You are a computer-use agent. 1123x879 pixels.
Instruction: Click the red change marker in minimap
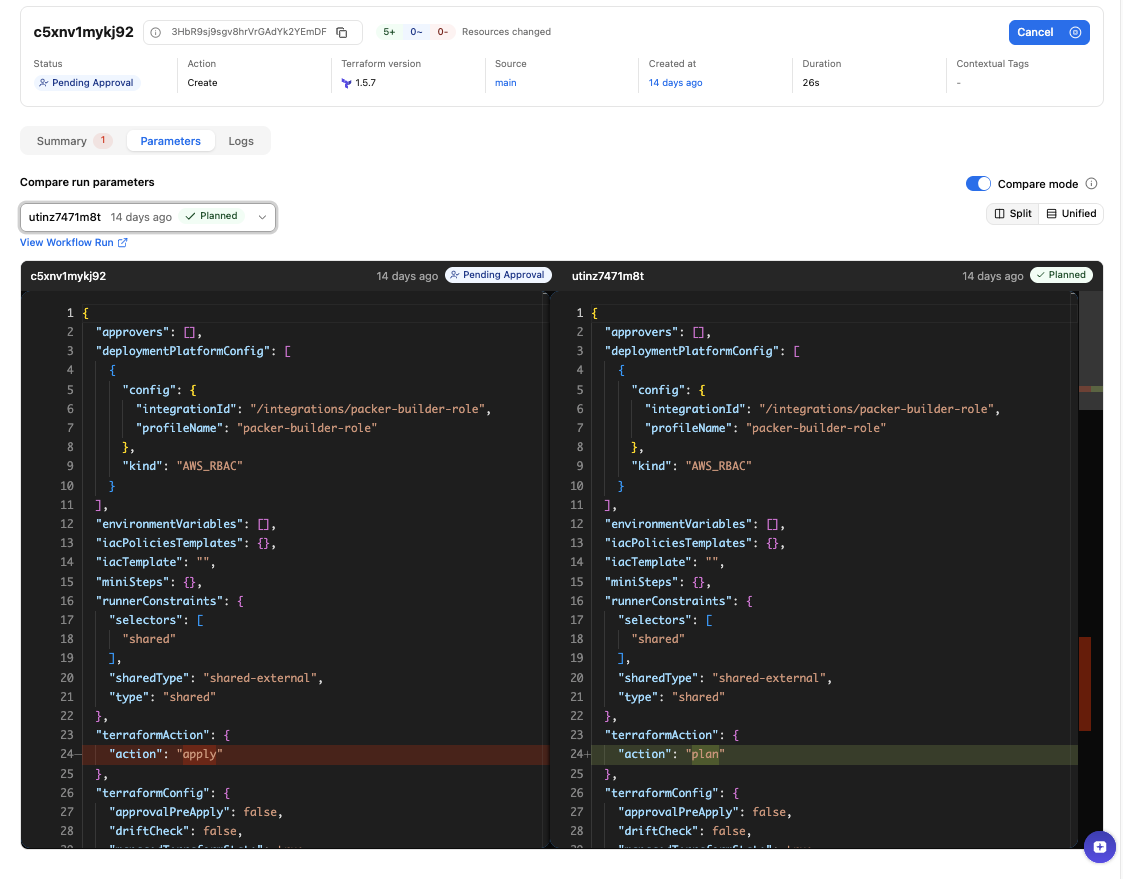point(1085,684)
